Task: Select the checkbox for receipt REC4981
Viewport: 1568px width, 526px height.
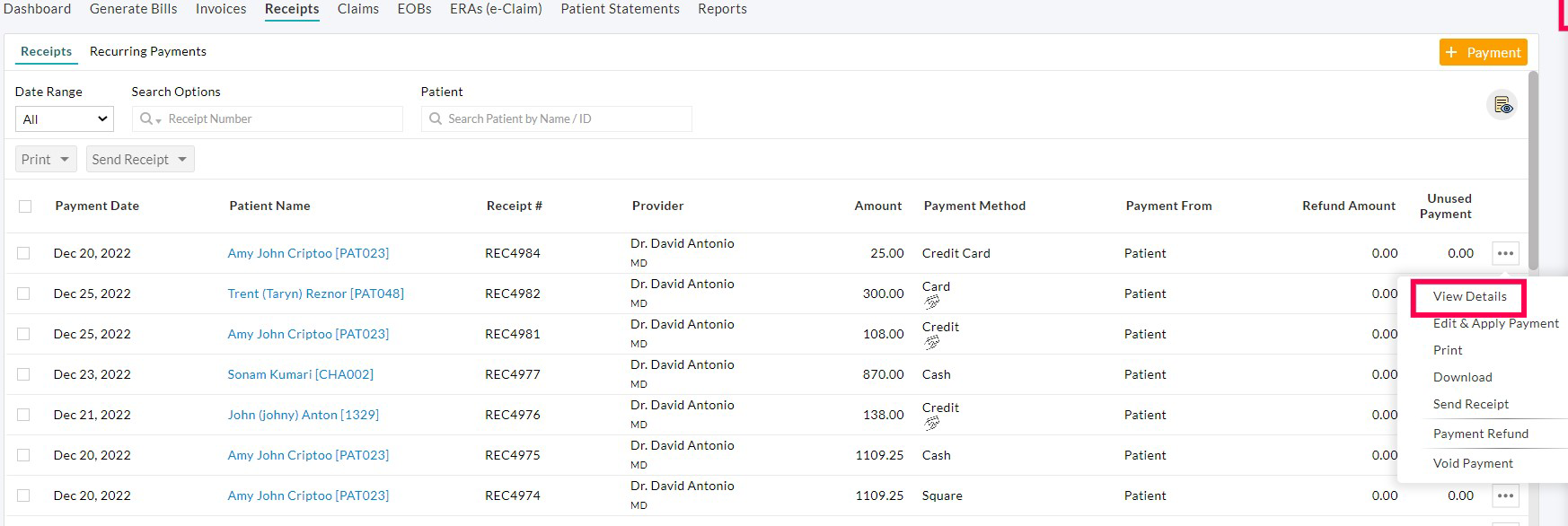Action: (24, 334)
